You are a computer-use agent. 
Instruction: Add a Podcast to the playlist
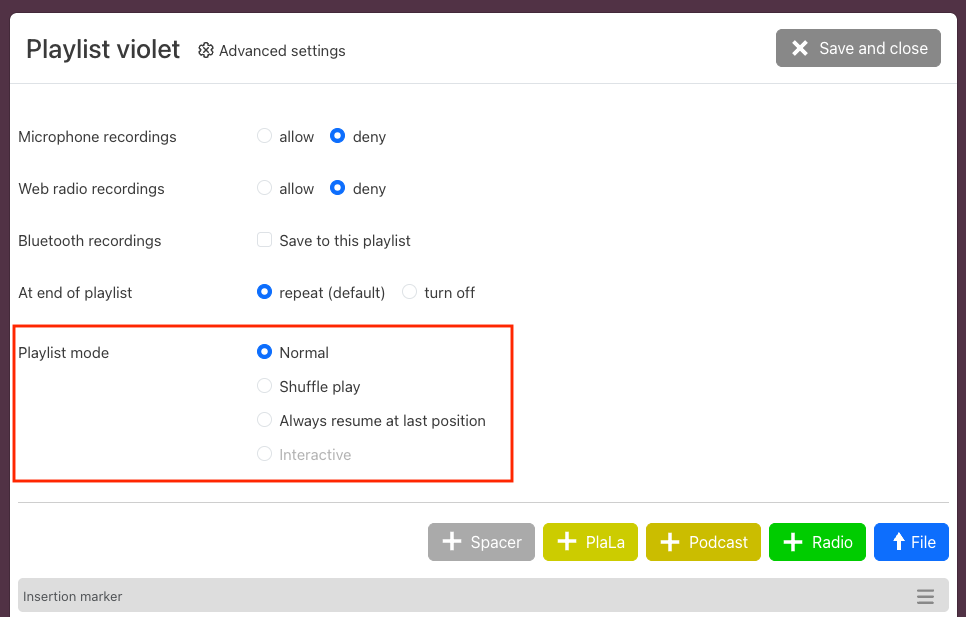[x=703, y=542]
